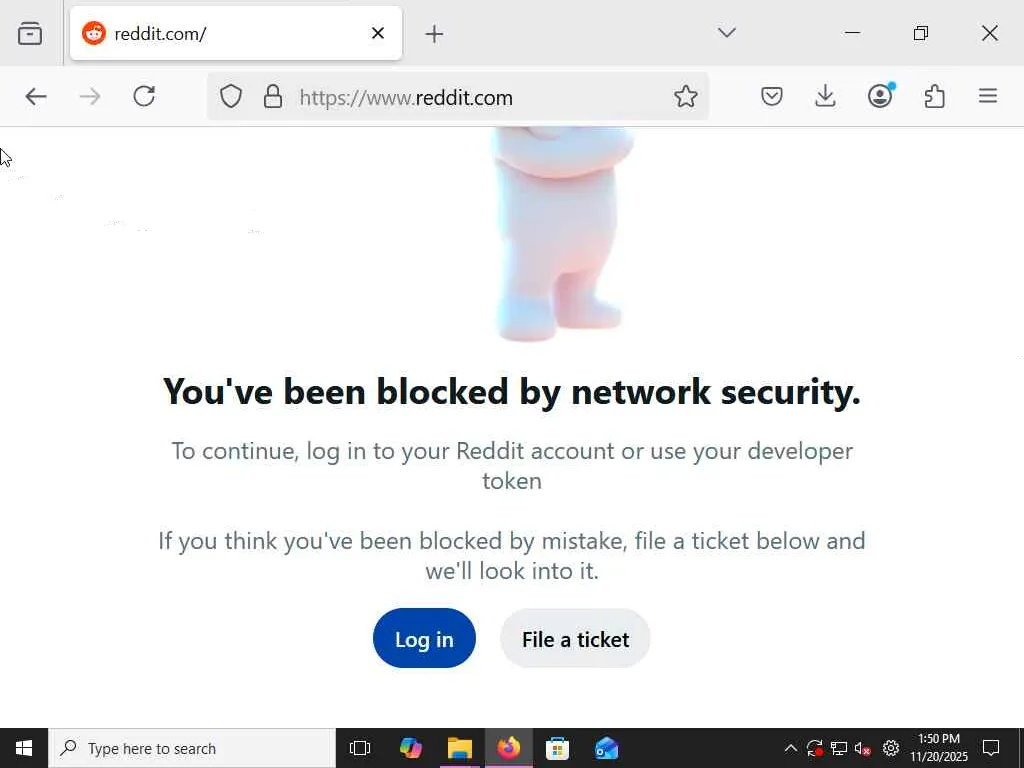The image size is (1024, 768).
Task: Select the reddit.com browser tab
Action: coord(220,34)
